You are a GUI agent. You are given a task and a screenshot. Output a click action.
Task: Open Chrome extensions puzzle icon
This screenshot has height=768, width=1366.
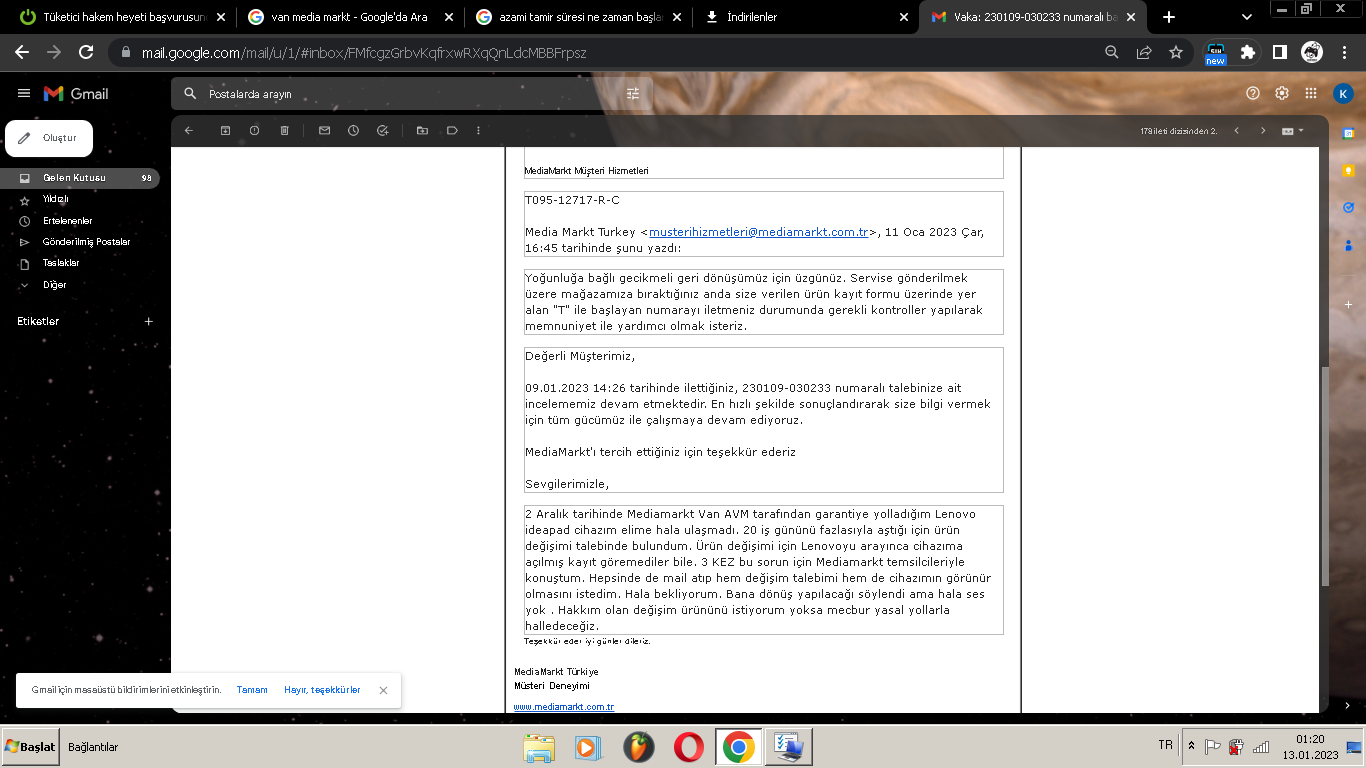pos(1247,52)
